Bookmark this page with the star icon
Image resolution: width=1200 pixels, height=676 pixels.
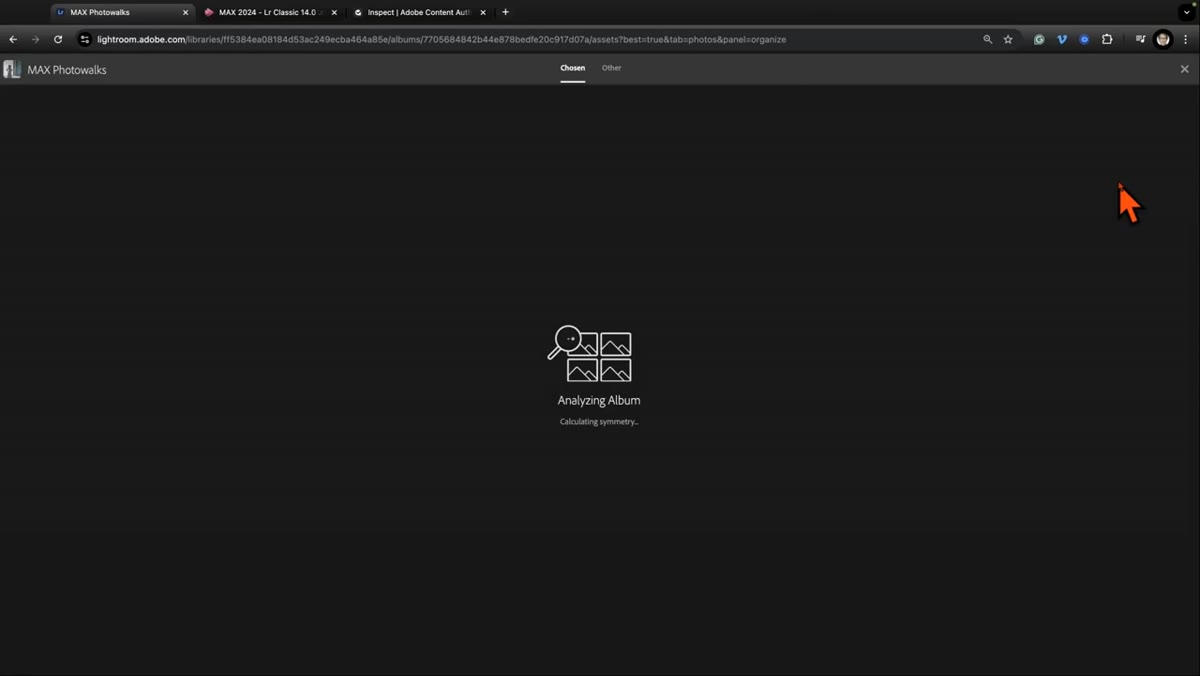click(x=1008, y=39)
